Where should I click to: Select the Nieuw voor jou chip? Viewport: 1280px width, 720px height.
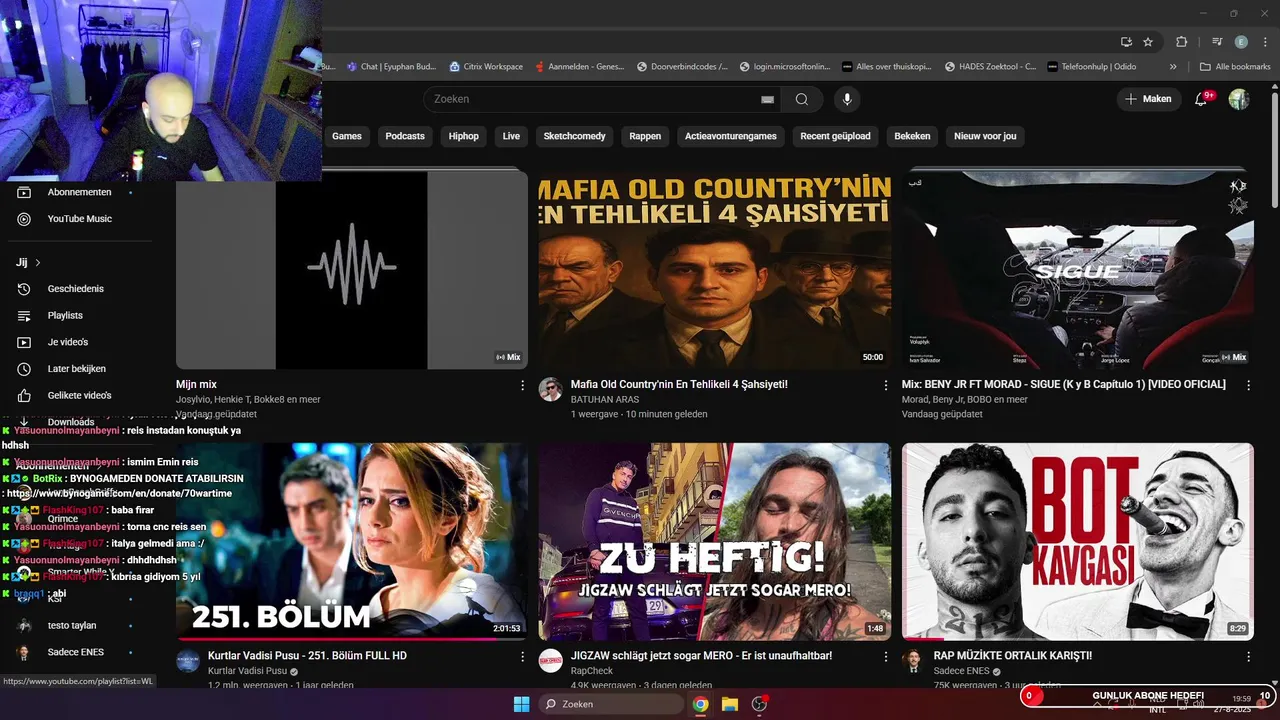[x=985, y=136]
